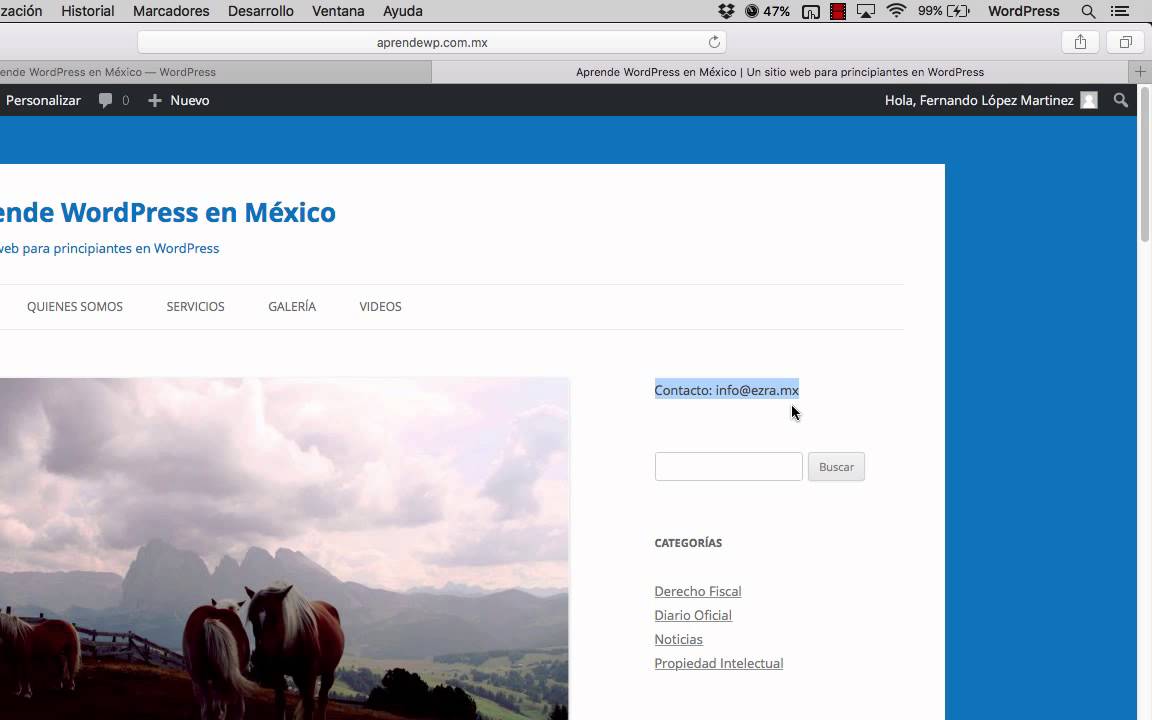Open the Desarrollo menu
1152x720 pixels.
pyautogui.click(x=261, y=11)
